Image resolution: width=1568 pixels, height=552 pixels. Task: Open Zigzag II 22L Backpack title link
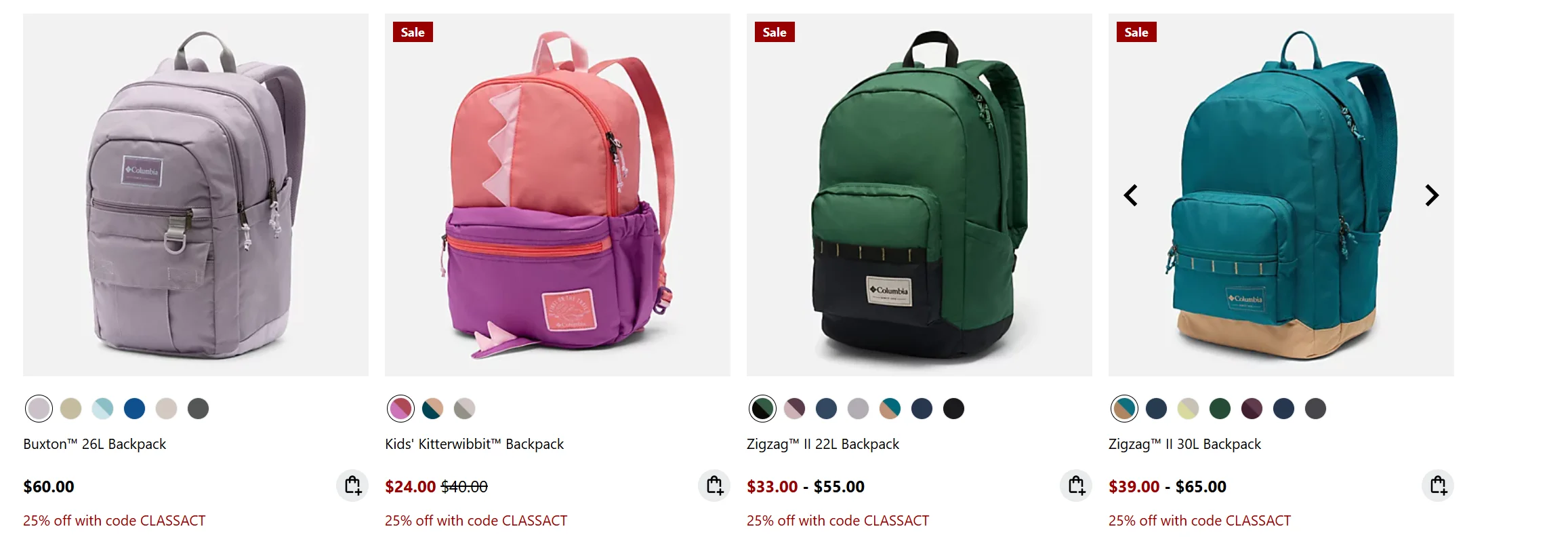(x=823, y=444)
